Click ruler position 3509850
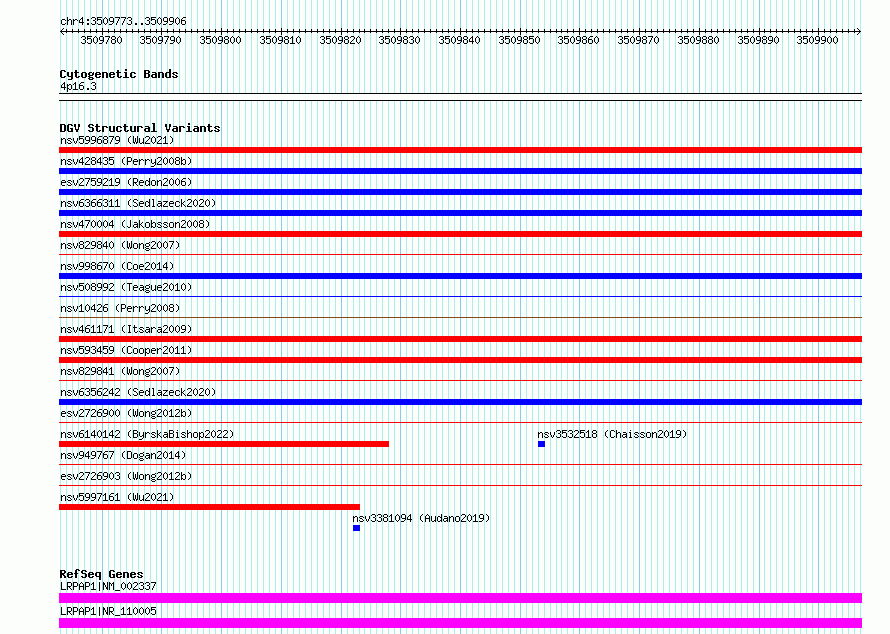The image size is (890, 634). 519,40
